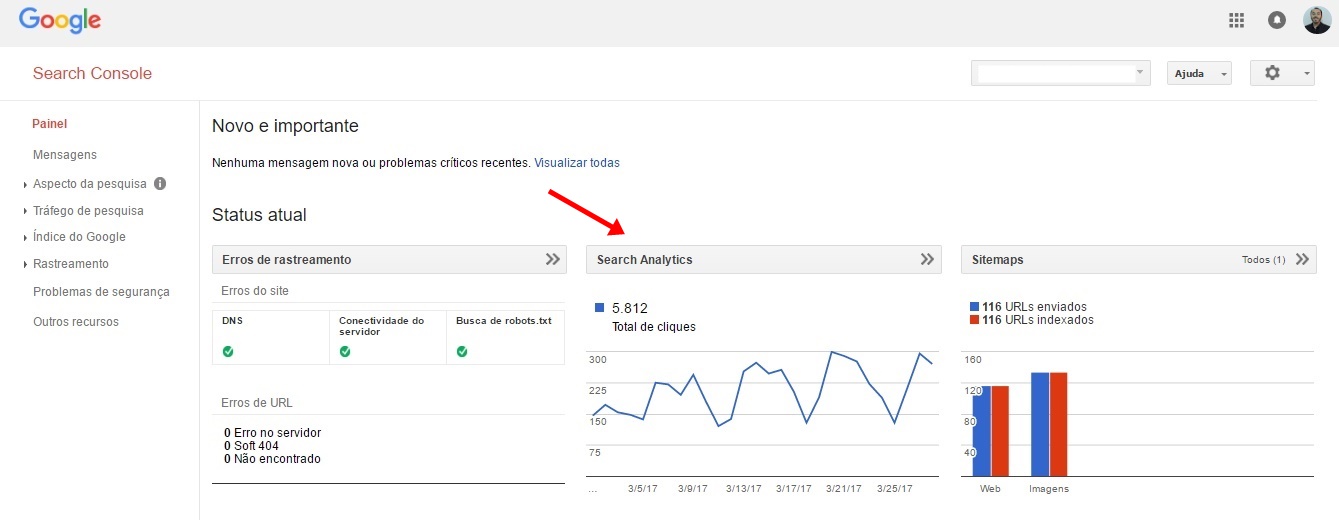Open Search Analytics double-arrow
This screenshot has width=1339, height=520.
pos(927,259)
